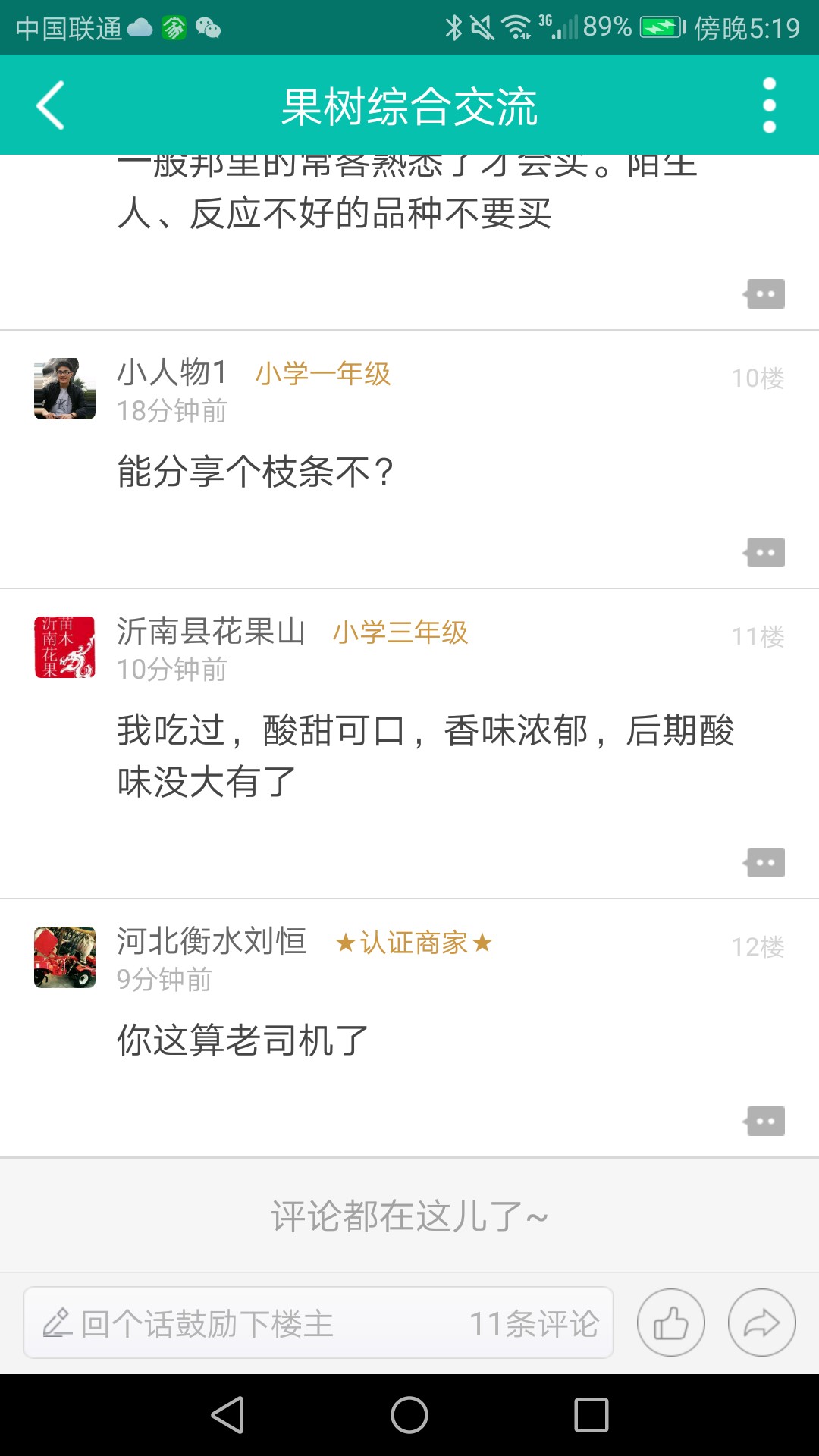Open 河北衡水刘恒's avatar picture

click(x=65, y=958)
